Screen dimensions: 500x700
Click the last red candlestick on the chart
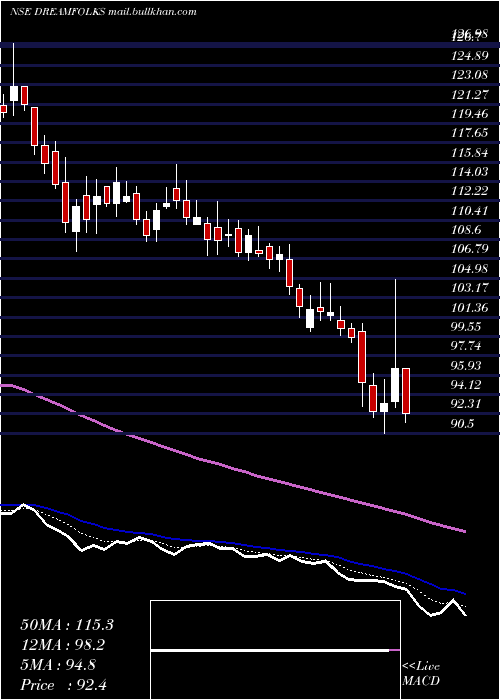pos(406,391)
